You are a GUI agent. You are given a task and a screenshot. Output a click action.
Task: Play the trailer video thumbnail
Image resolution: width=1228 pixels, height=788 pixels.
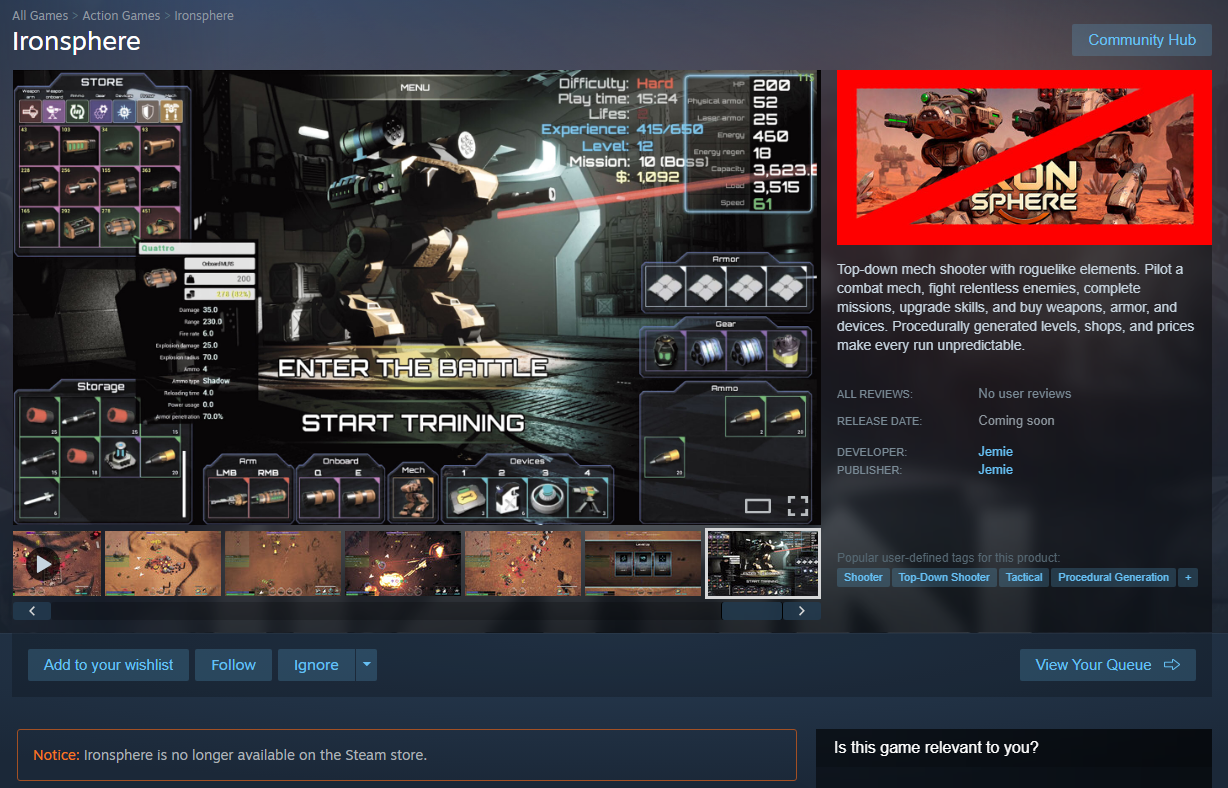(57, 564)
